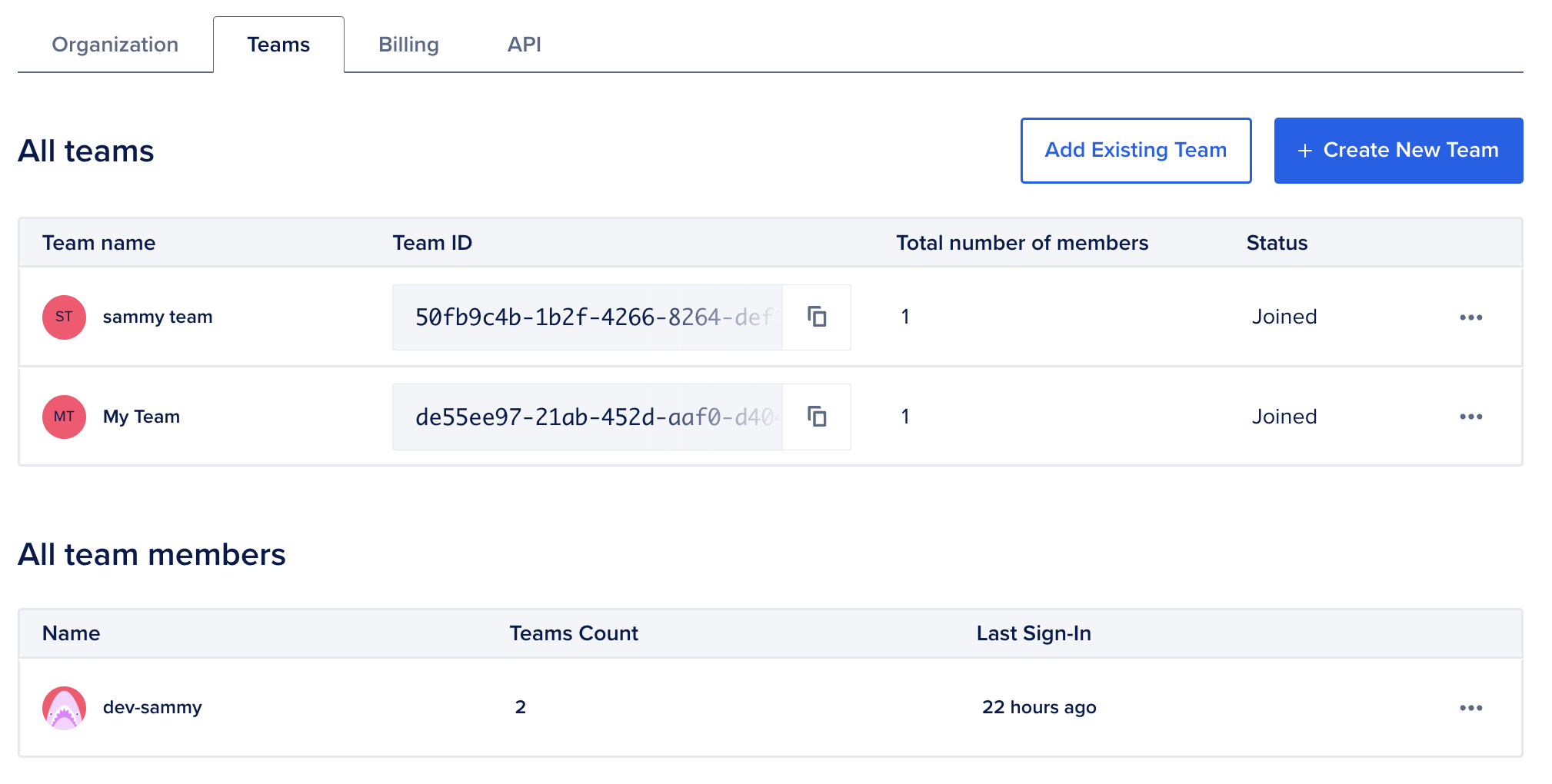Copy the My Team Team ID
1552x784 pixels.
(817, 417)
